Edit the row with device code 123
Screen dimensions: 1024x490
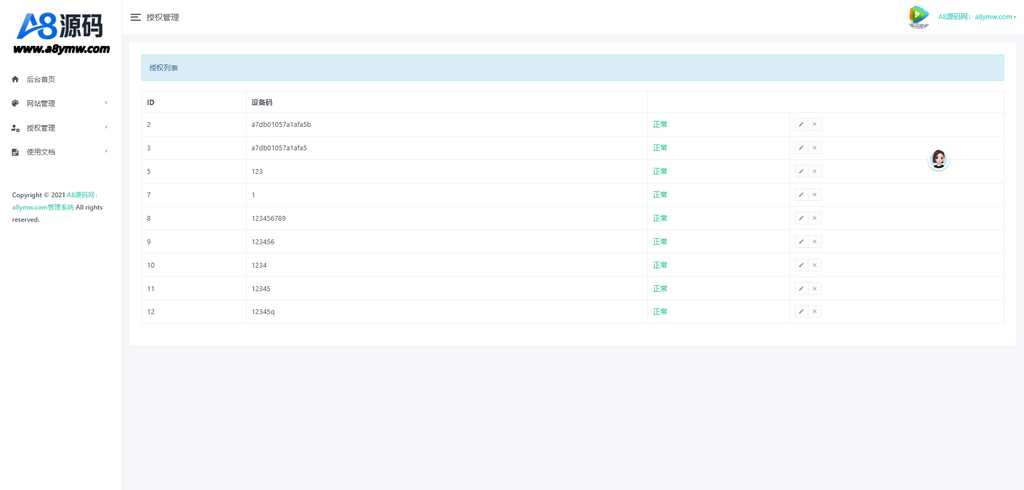click(x=801, y=171)
